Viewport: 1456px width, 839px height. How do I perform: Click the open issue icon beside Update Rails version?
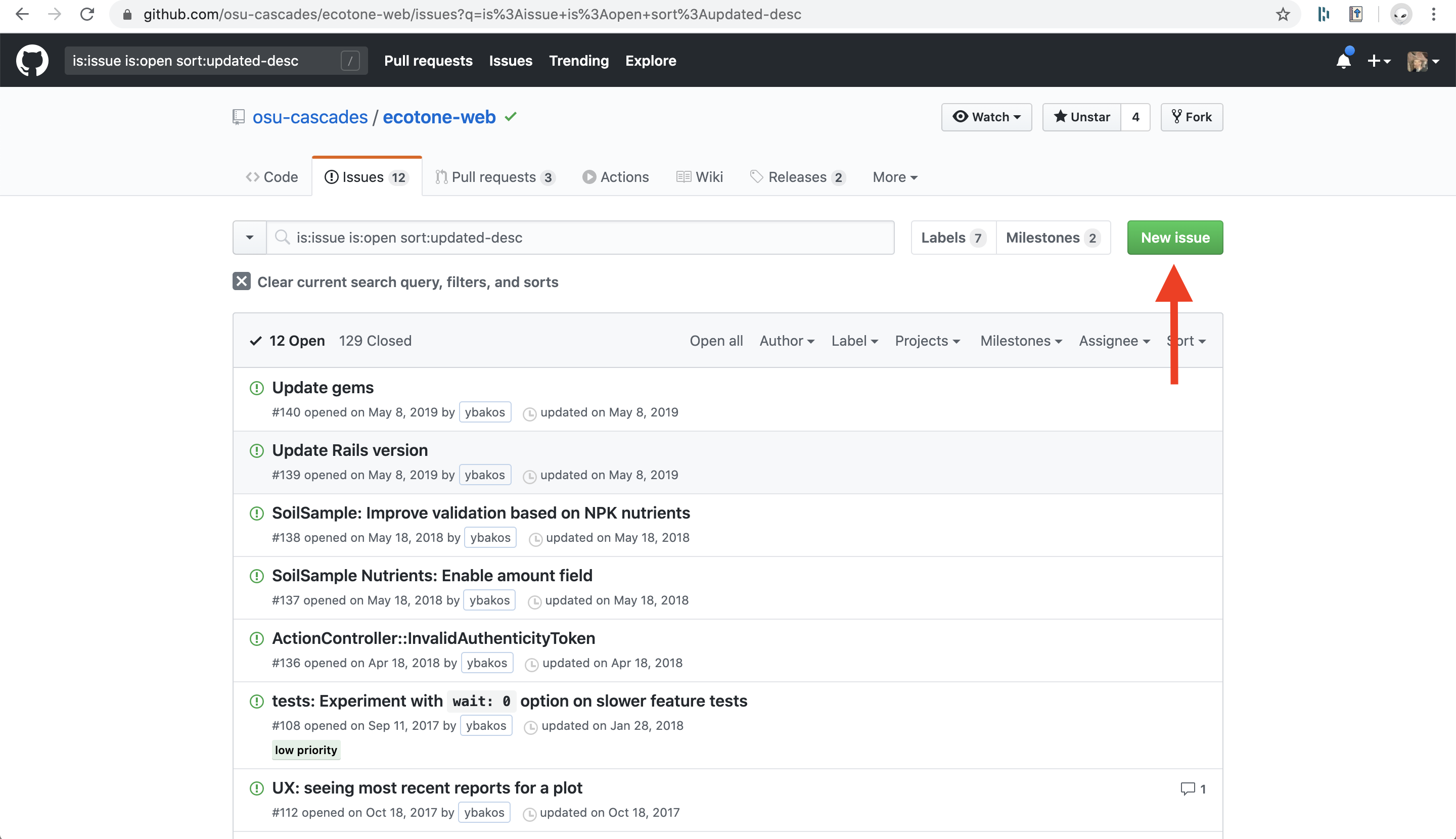point(256,451)
